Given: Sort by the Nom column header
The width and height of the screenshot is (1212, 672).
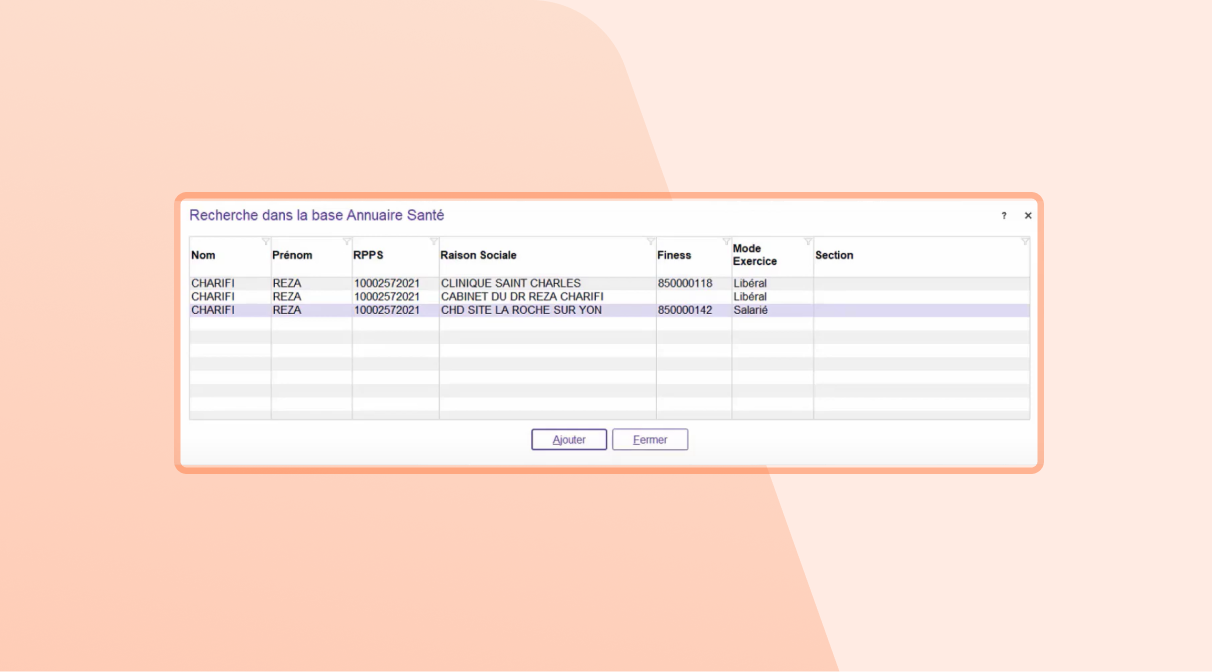Looking at the screenshot, I should [204, 256].
